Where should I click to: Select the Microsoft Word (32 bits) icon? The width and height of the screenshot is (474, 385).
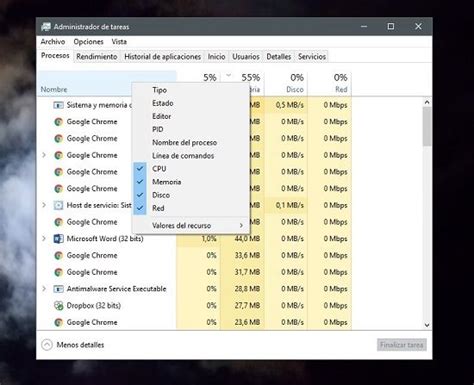pos(58,239)
